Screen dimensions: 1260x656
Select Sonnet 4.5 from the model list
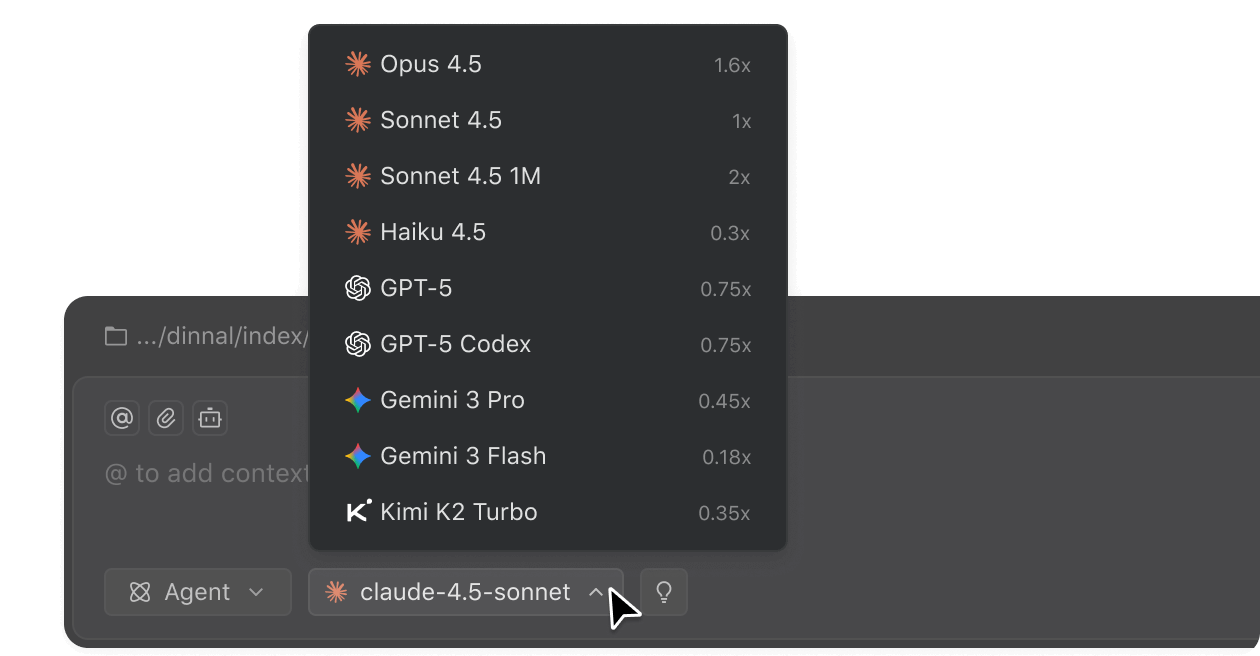click(441, 120)
